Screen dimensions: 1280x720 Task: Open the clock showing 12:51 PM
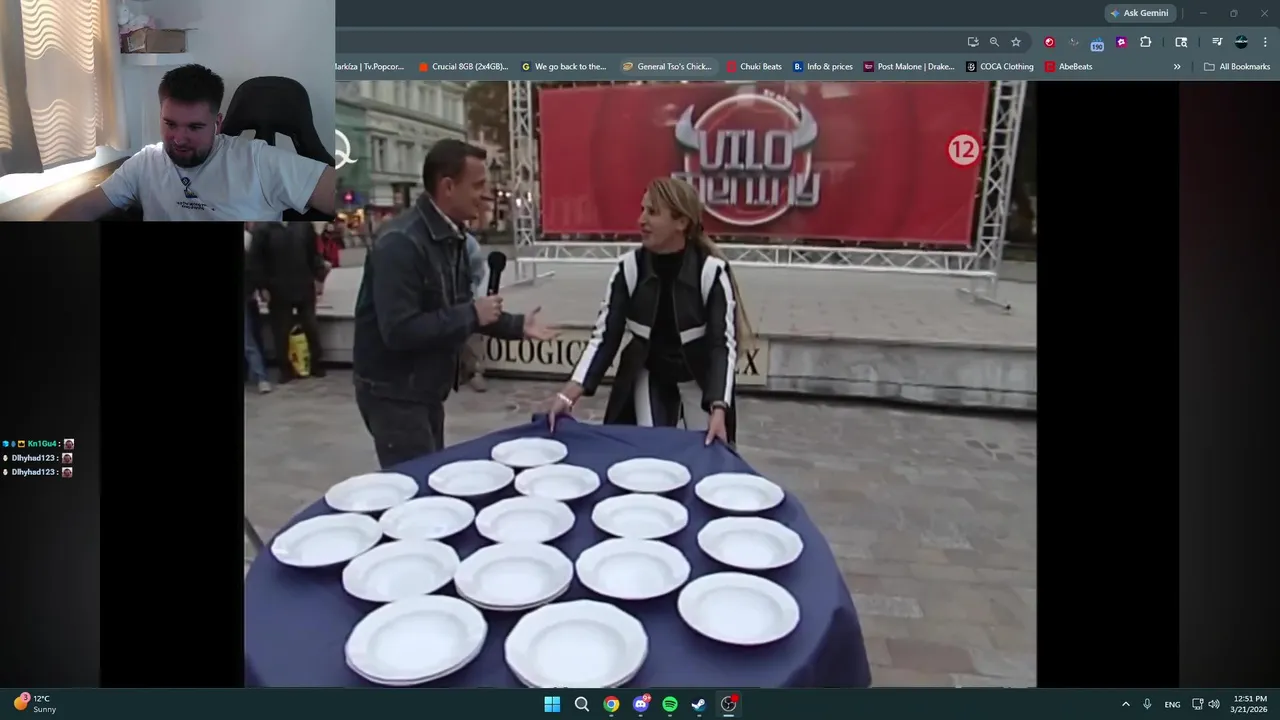[1250, 704]
